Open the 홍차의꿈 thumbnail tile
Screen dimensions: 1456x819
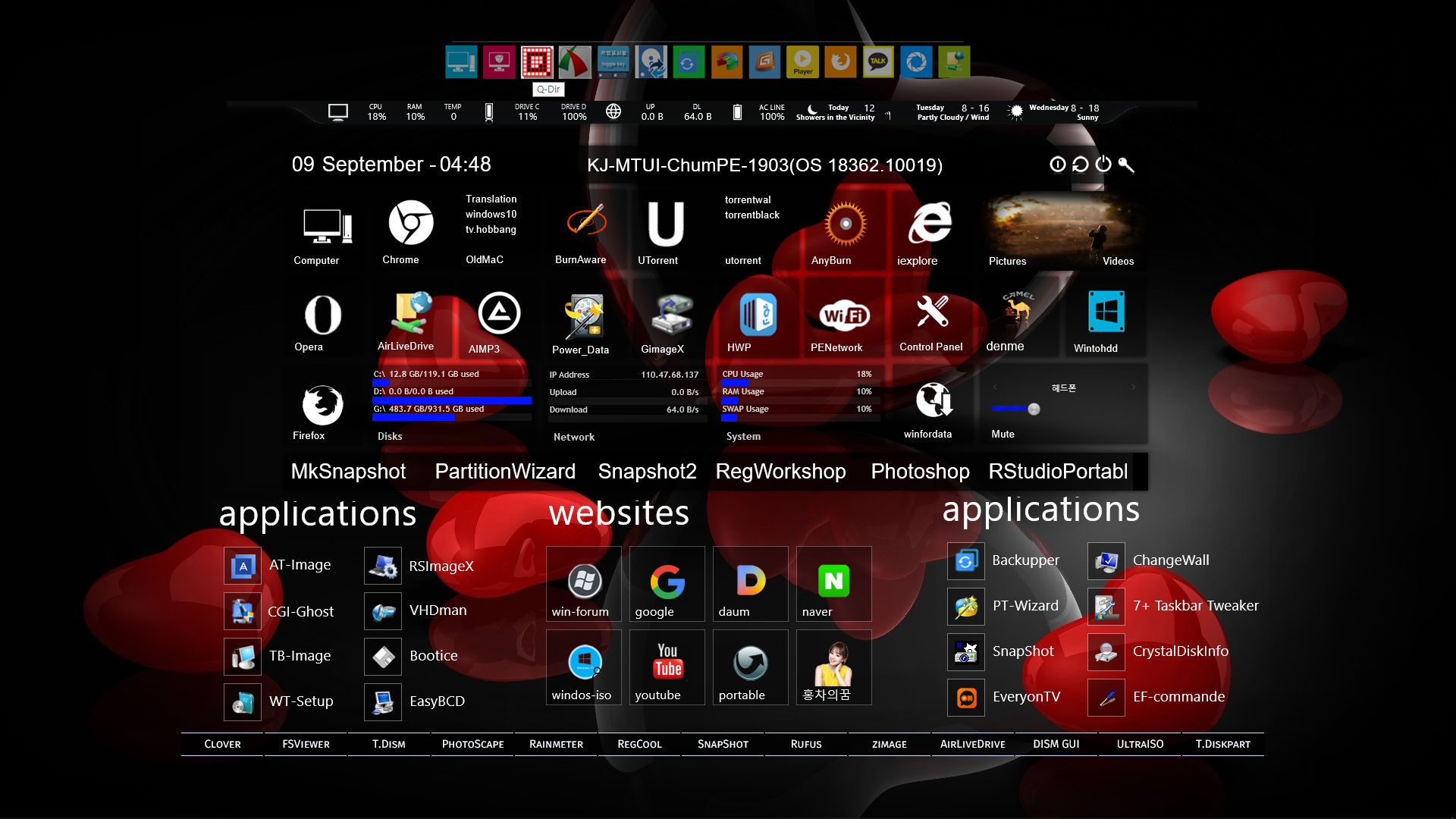pyautogui.click(x=834, y=667)
